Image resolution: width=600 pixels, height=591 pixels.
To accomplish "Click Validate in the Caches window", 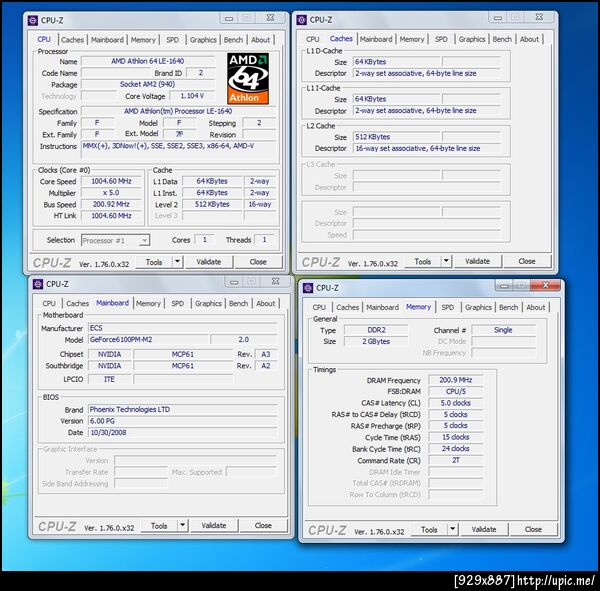I will [x=478, y=261].
